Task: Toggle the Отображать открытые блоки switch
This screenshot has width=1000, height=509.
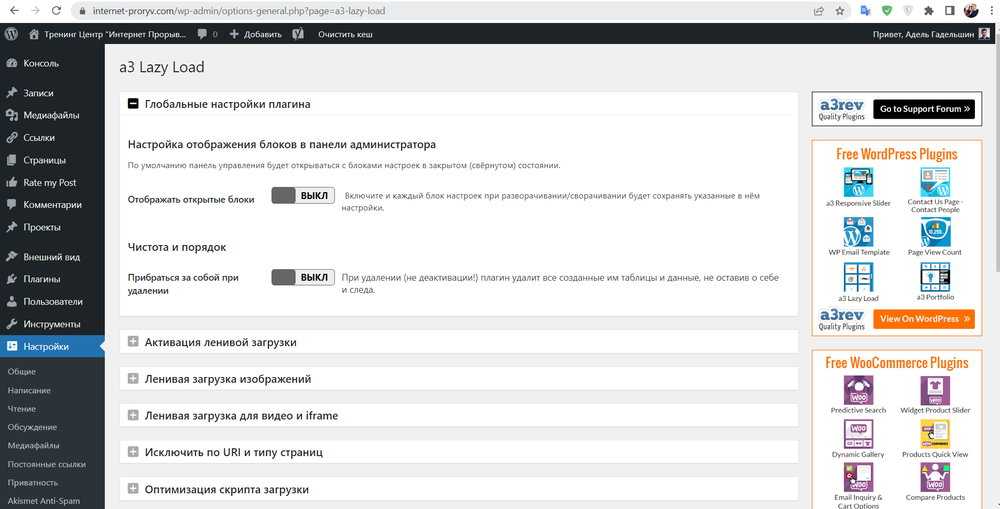Action: coord(302,196)
